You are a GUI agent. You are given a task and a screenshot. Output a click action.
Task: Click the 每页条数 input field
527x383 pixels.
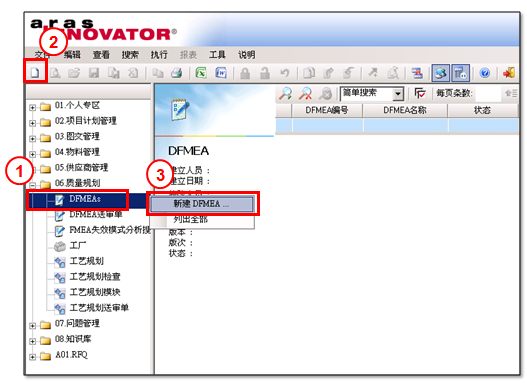pos(488,93)
